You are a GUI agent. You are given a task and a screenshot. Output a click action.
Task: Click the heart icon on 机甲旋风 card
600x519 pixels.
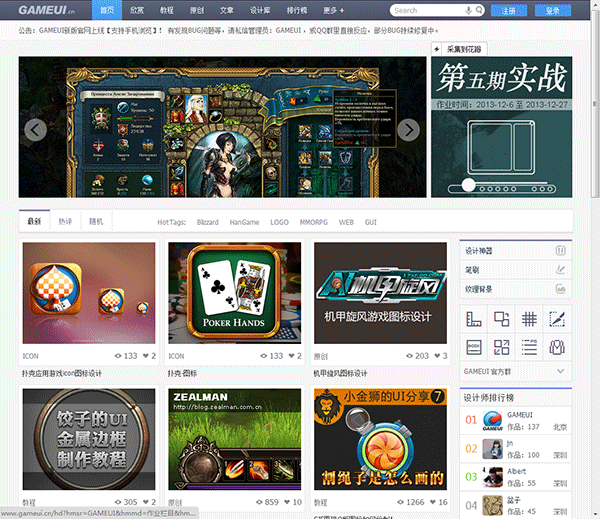click(x=437, y=356)
